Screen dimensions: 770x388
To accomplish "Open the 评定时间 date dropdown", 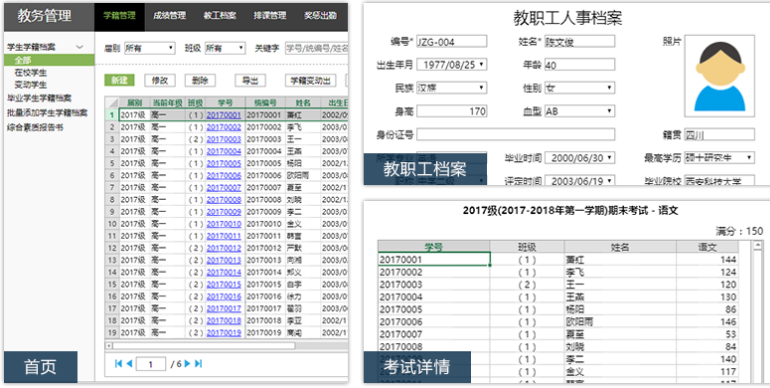I will tap(579, 181).
